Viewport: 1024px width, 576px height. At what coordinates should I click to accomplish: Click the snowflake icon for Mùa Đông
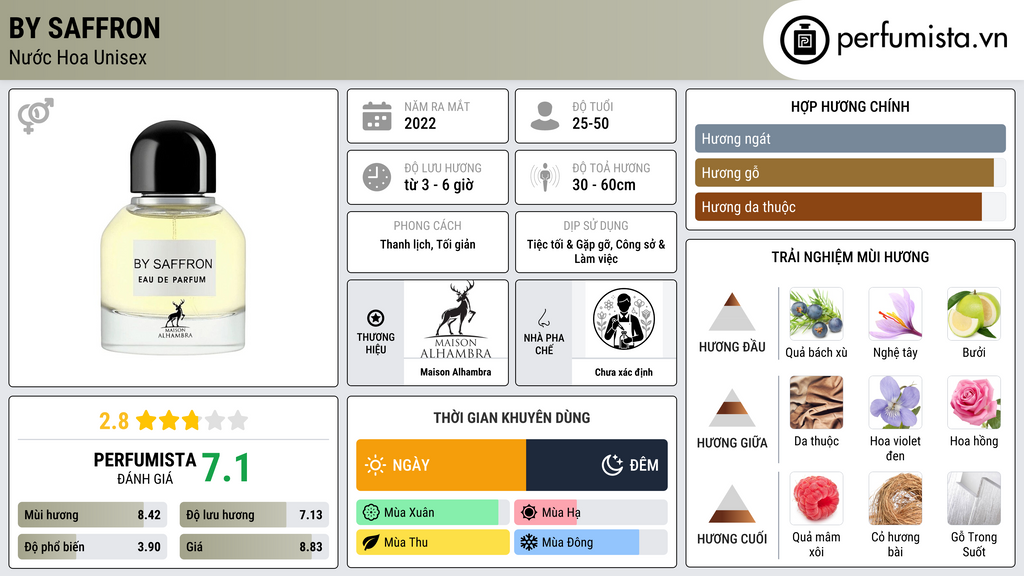point(529,542)
